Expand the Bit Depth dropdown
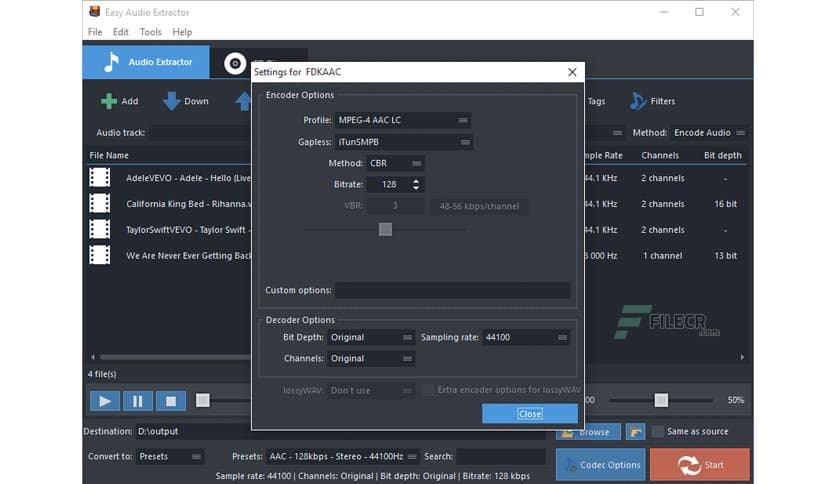 371,337
